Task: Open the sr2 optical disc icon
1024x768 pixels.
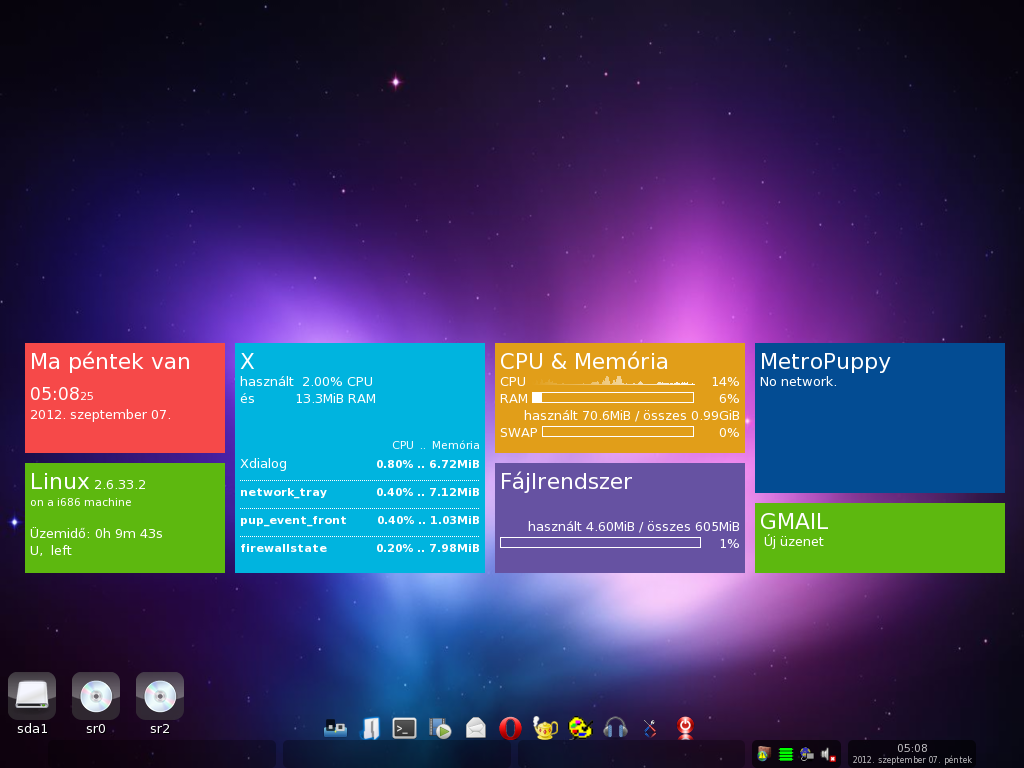Action: pos(160,696)
